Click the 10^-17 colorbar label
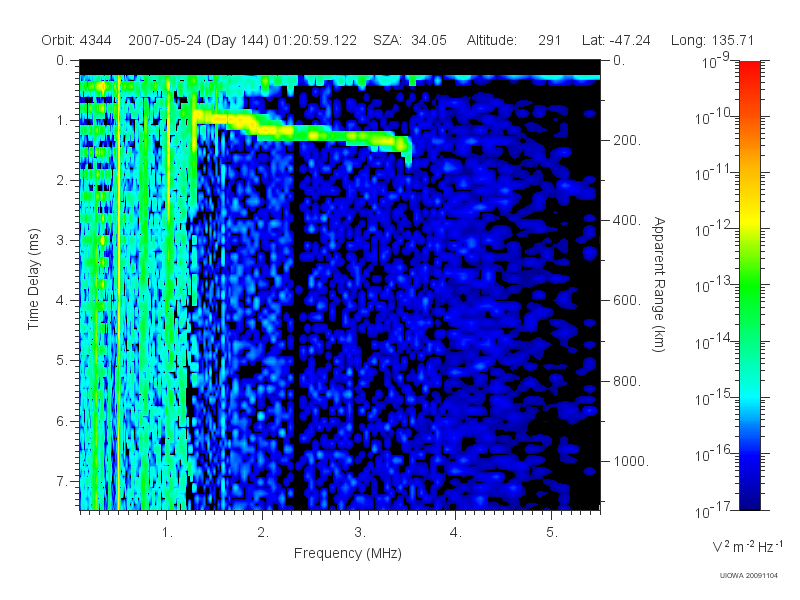Viewport: 800px width, 600px height. tap(712, 510)
